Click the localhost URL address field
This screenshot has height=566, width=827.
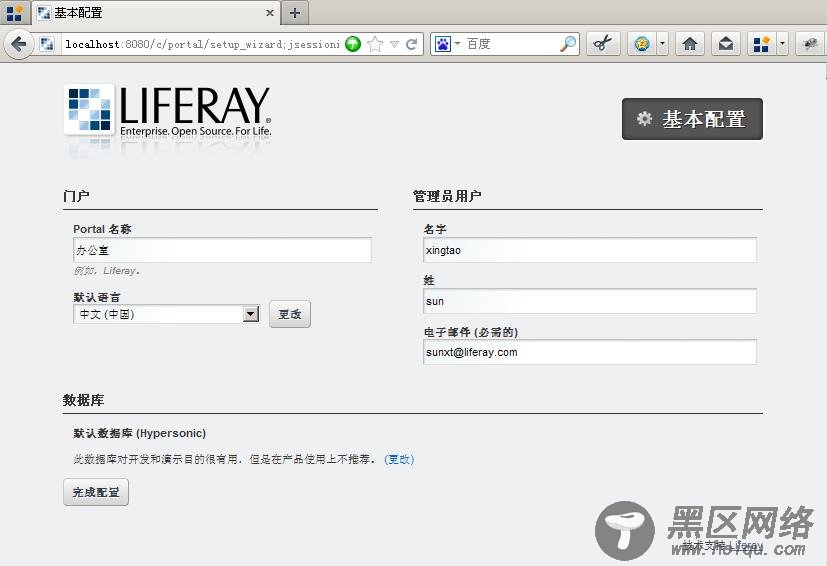tap(203, 44)
